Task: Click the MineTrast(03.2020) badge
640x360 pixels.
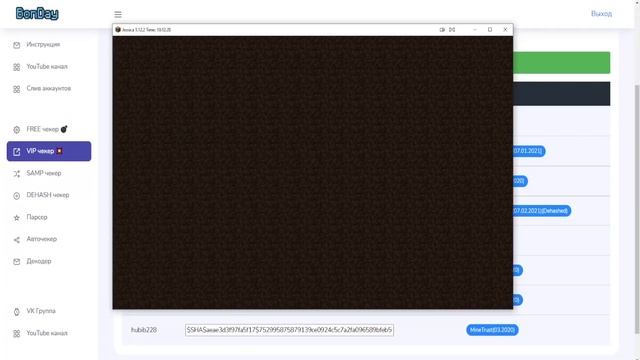Action: [492, 330]
